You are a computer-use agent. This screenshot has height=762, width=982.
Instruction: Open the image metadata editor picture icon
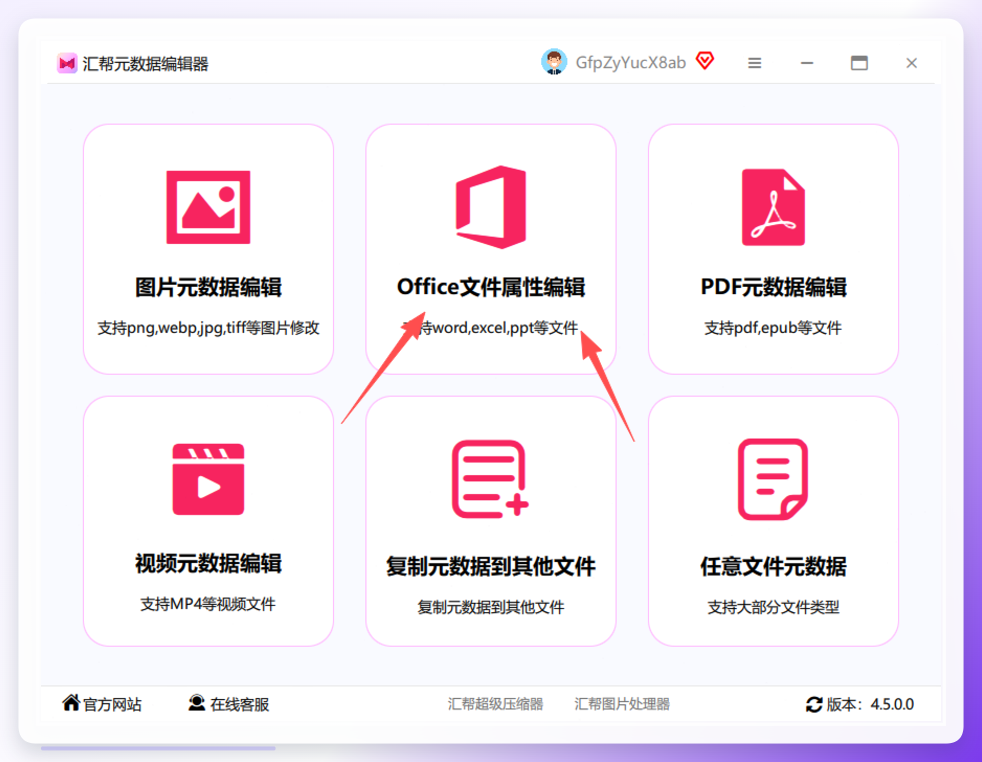208,207
